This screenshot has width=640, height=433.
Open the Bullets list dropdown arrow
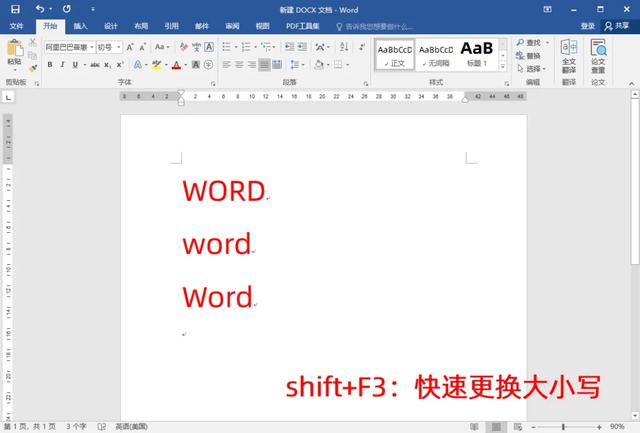(236, 47)
